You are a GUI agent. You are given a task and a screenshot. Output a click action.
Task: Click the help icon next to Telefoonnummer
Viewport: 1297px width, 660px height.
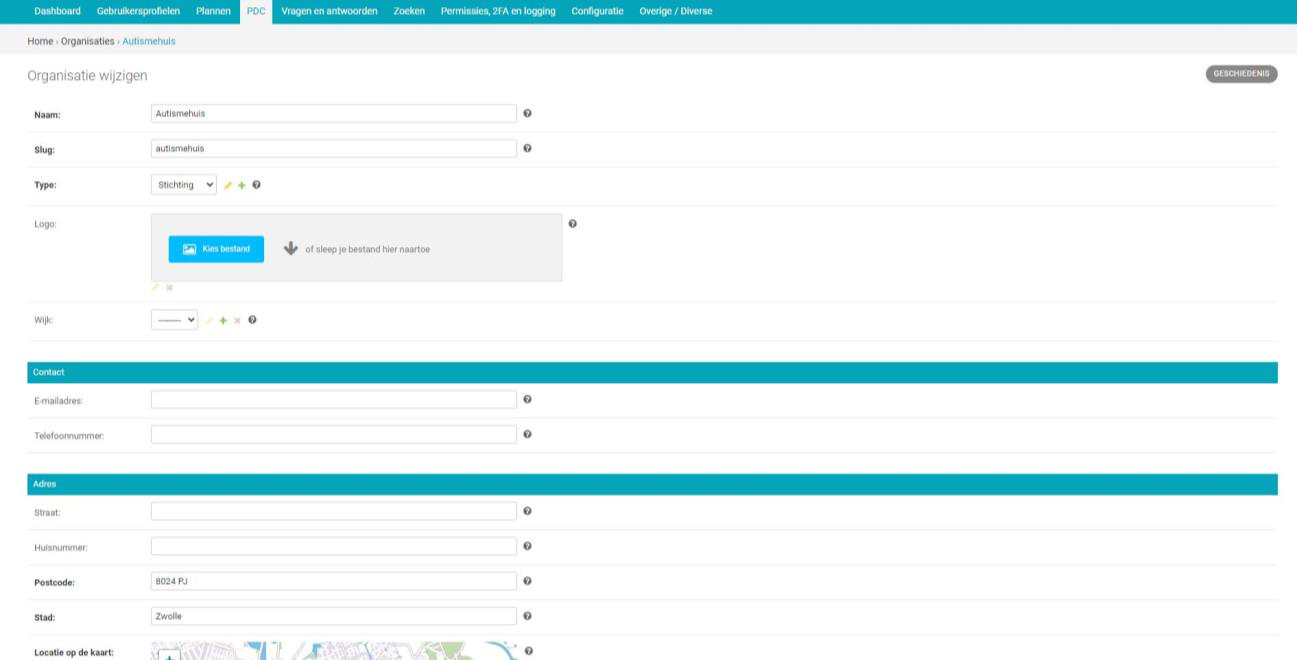point(527,434)
